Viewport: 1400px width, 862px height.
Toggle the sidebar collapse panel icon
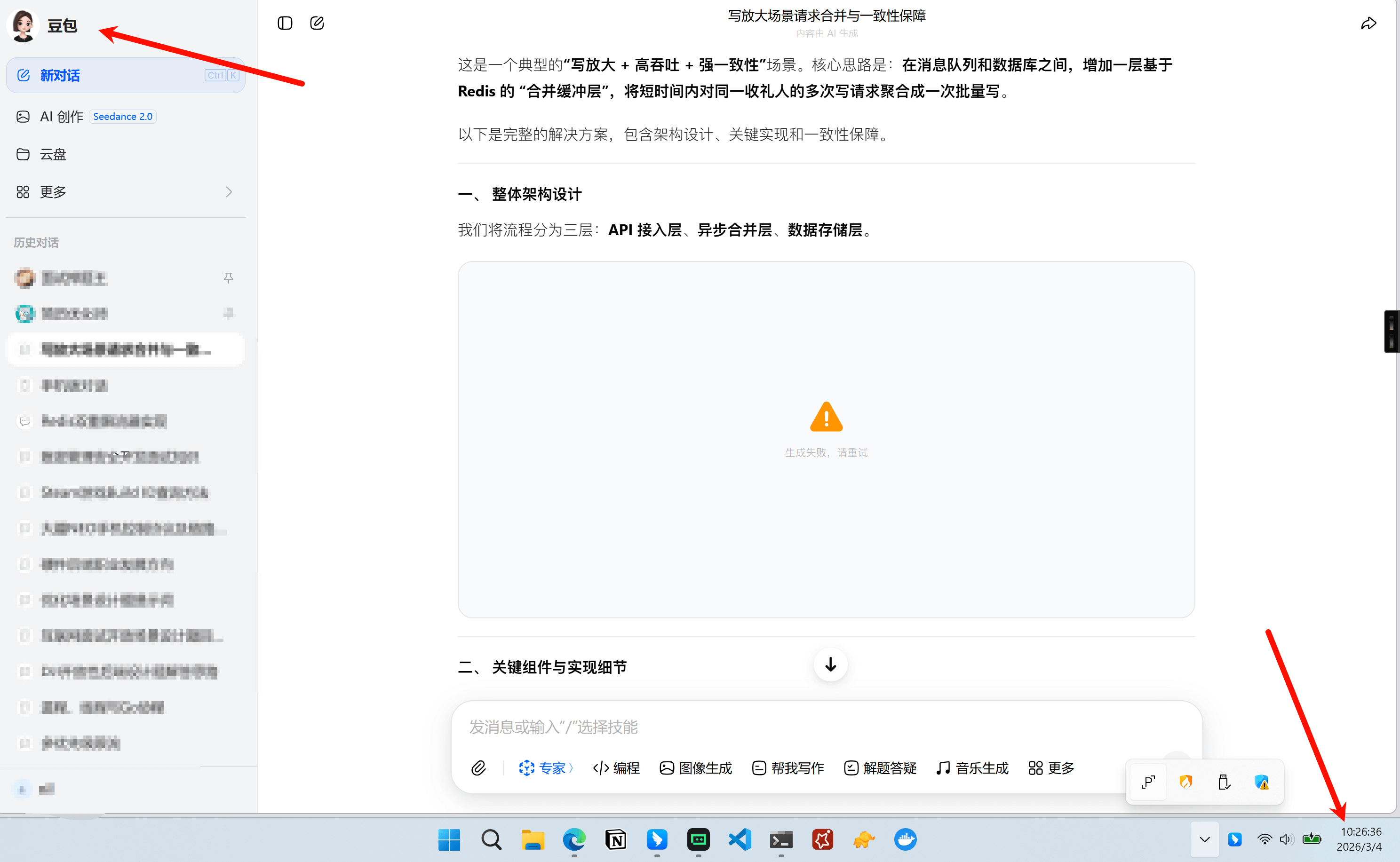pos(284,23)
